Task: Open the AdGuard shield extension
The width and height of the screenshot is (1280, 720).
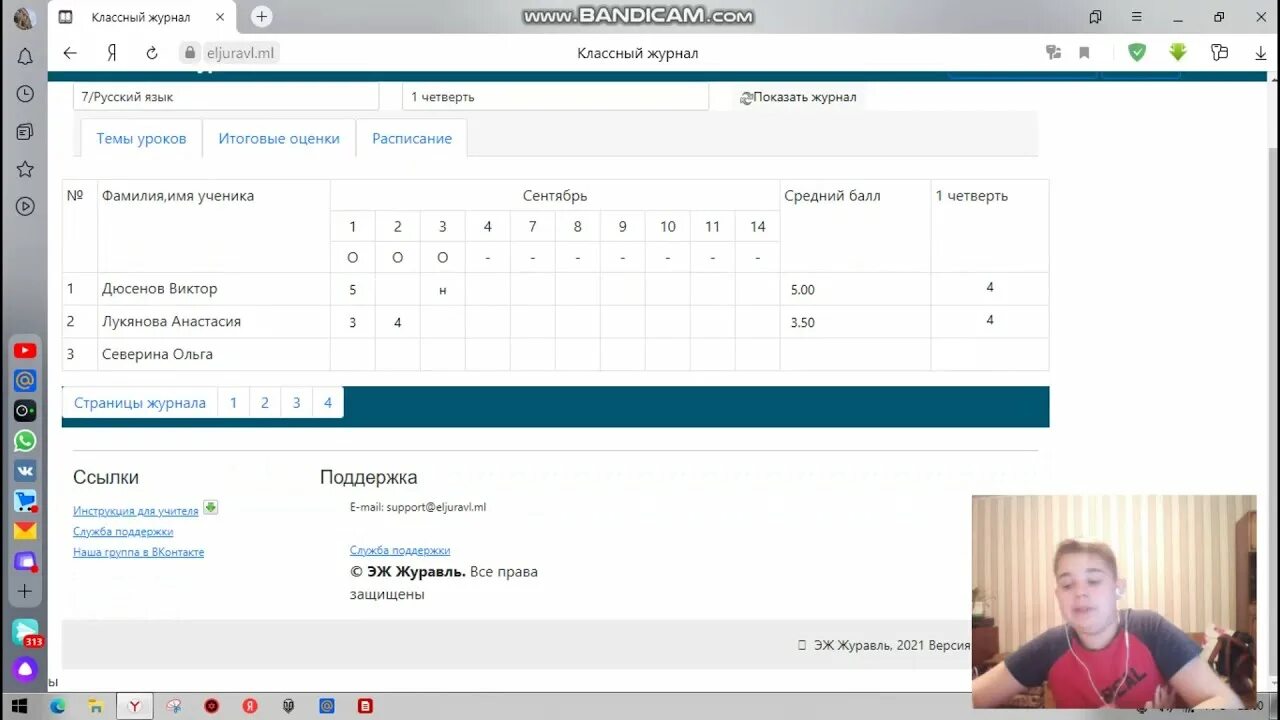Action: 1137,53
